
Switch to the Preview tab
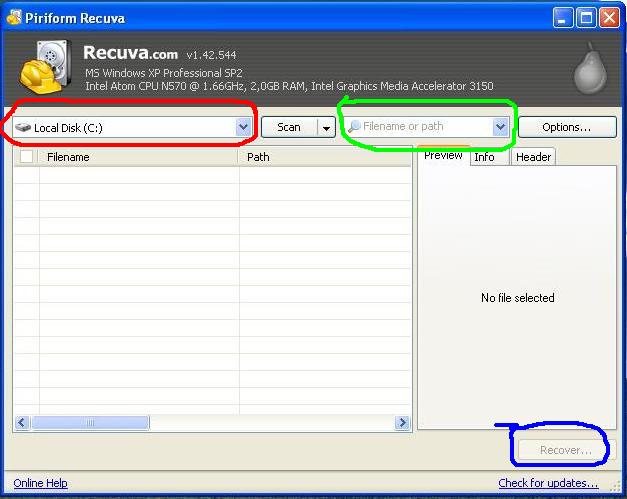click(x=443, y=156)
